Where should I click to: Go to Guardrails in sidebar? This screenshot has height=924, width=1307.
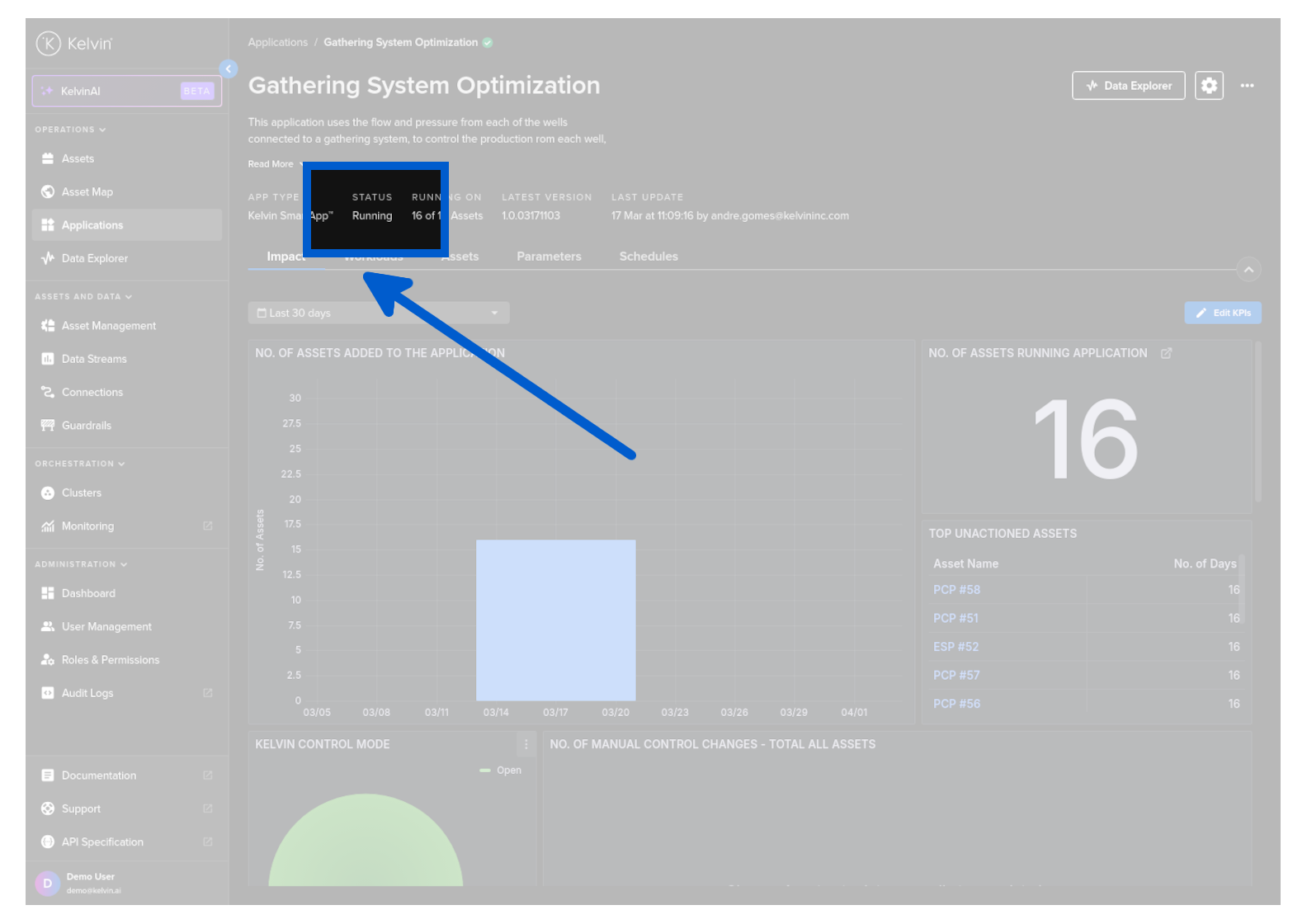tap(86, 426)
